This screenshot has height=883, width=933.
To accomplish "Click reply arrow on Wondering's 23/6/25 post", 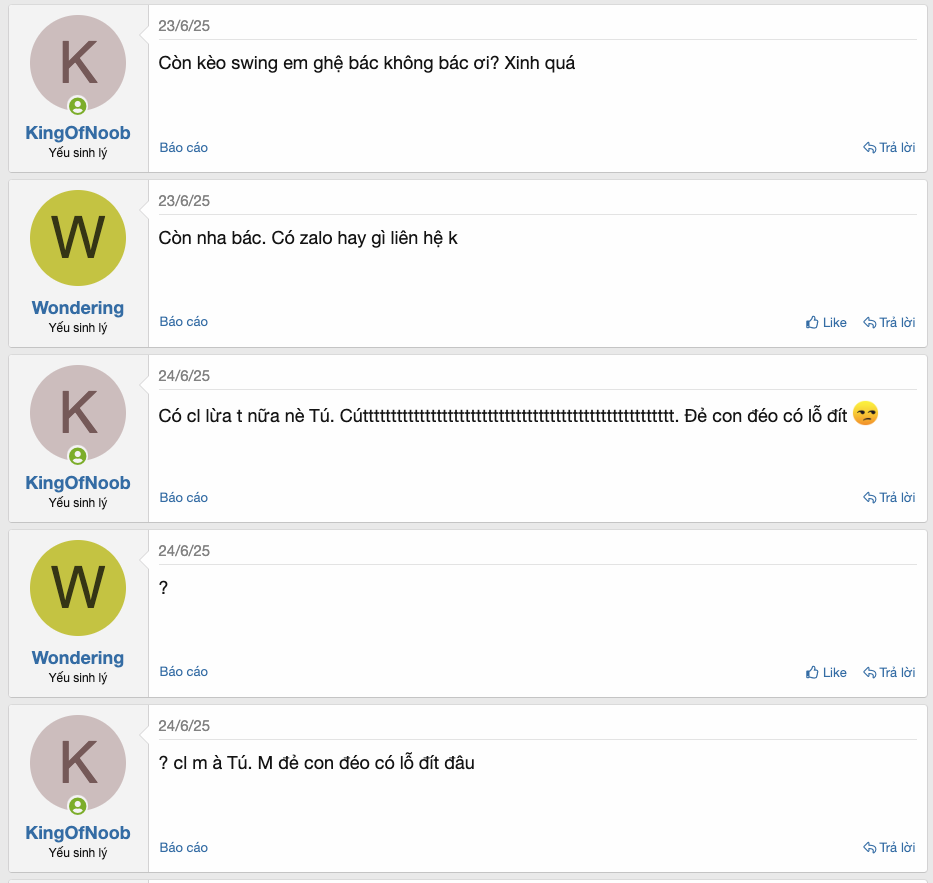I will click(x=889, y=322).
